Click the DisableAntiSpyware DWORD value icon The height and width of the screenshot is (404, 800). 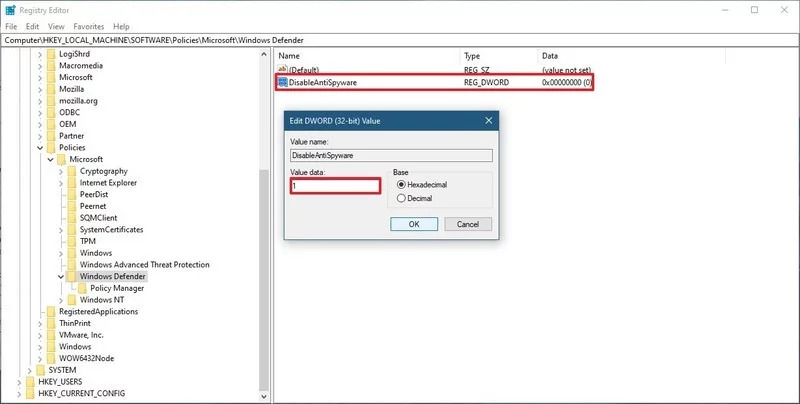(x=283, y=82)
